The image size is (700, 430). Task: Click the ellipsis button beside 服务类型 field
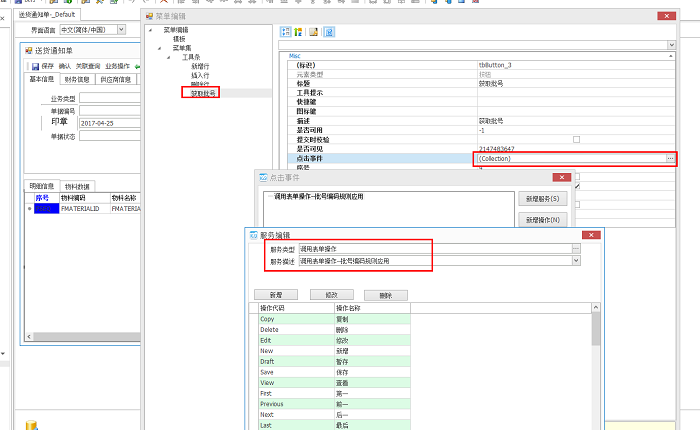[x=576, y=248]
